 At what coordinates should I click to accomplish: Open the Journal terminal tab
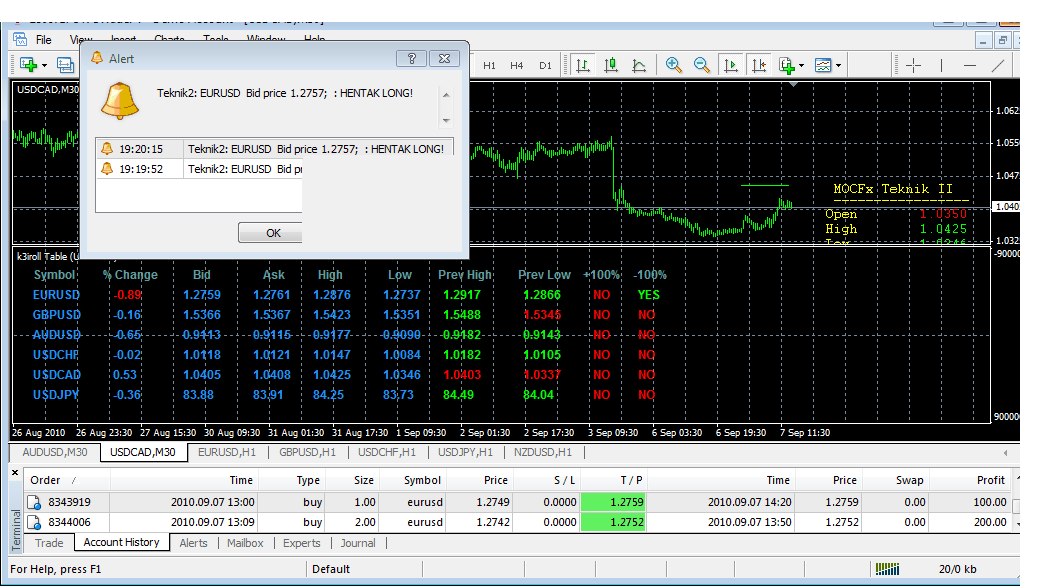point(358,543)
